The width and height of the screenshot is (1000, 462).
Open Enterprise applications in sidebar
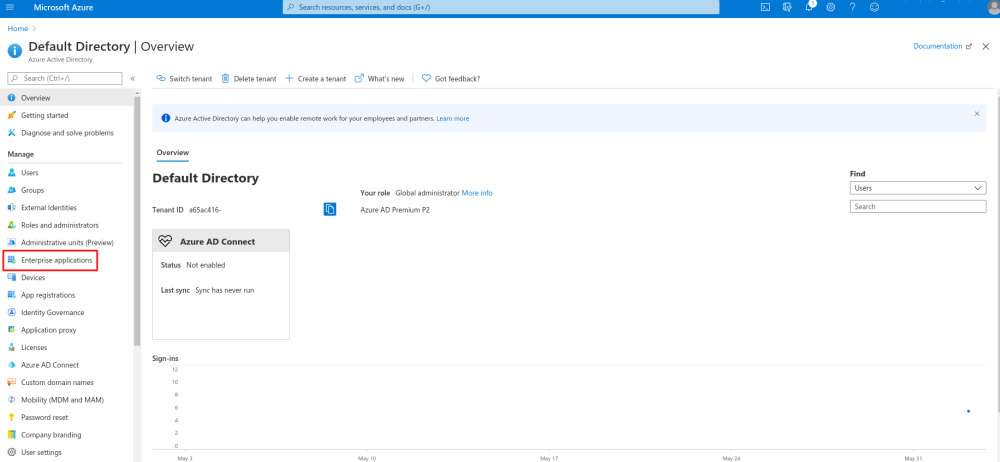[x=57, y=260]
